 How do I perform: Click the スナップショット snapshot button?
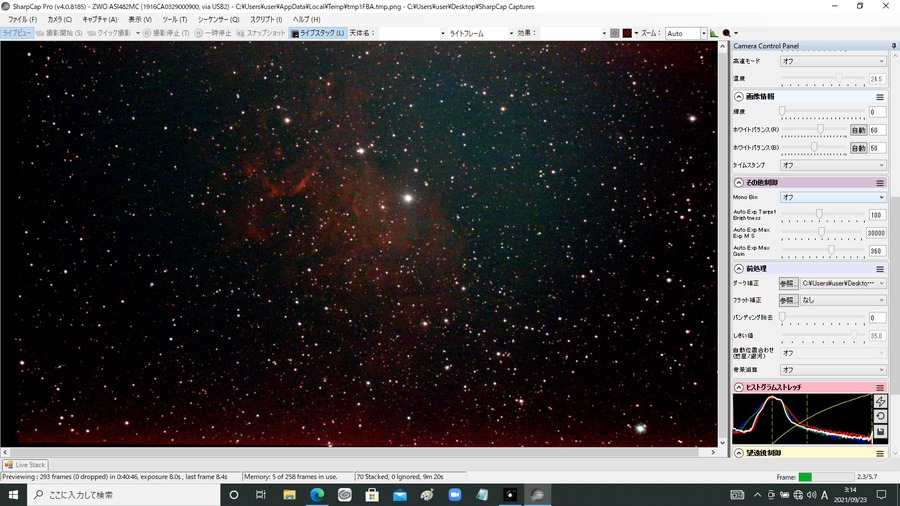click(261, 33)
